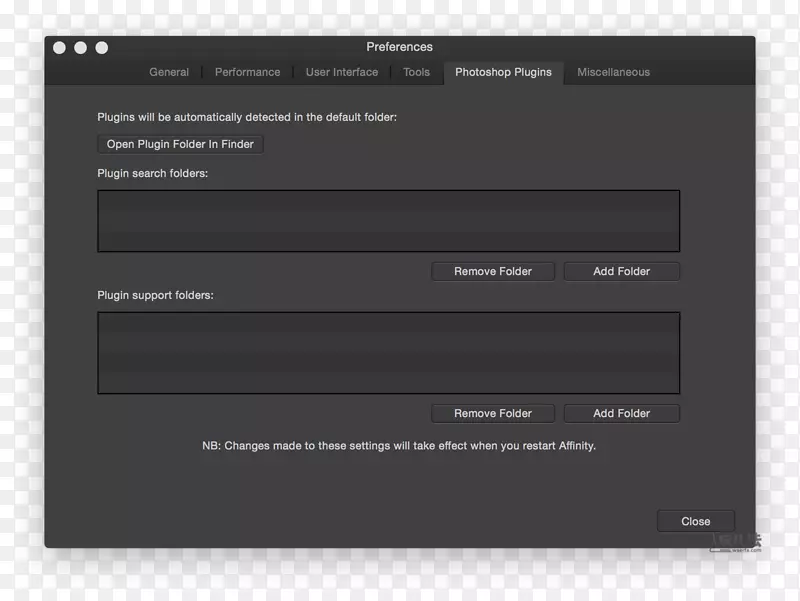The height and width of the screenshot is (601, 800).
Task: Click Open Plugin Folder In Finder
Action: pos(180,144)
